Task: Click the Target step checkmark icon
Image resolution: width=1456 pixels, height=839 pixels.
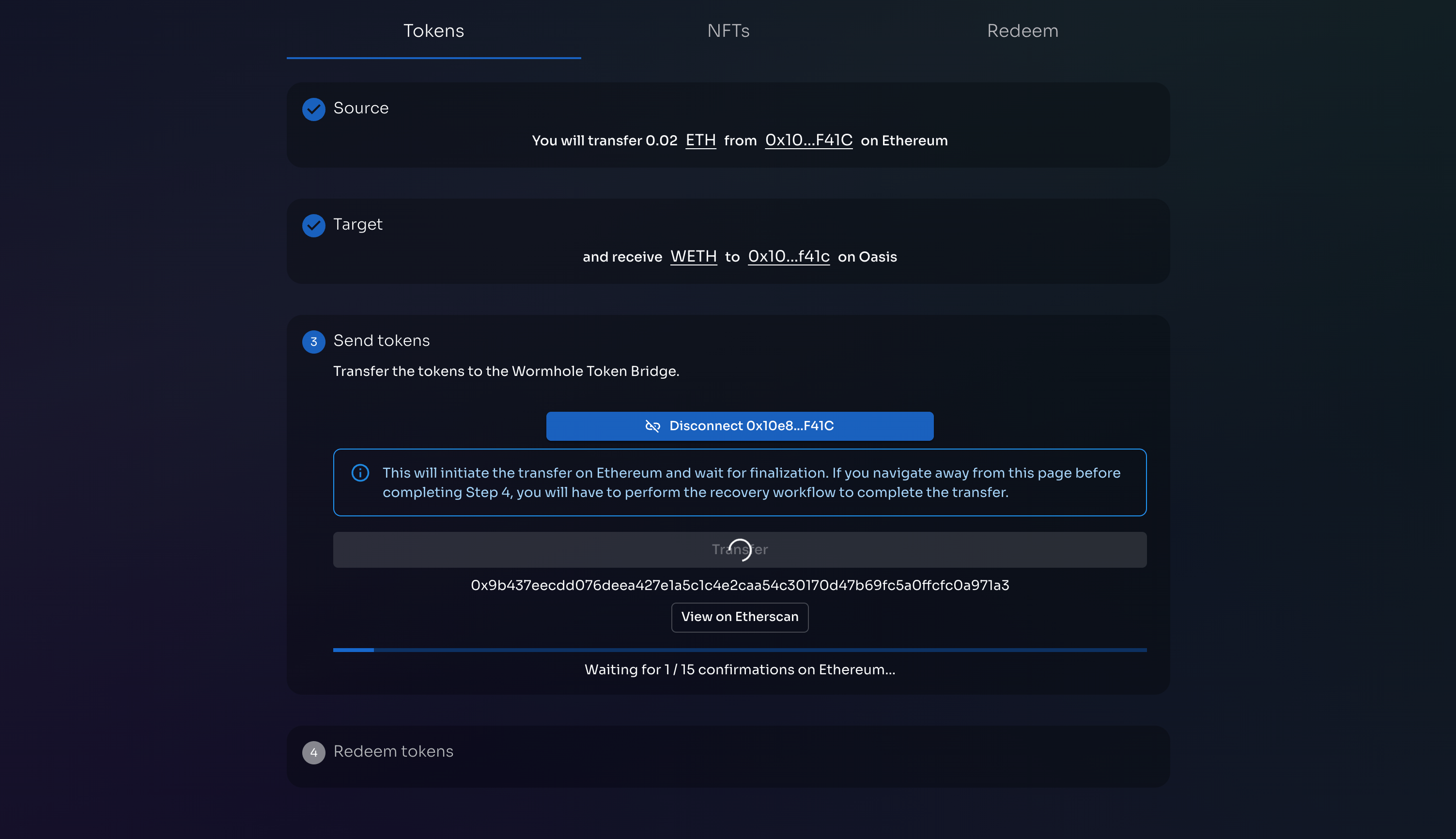Action: pyautogui.click(x=313, y=225)
